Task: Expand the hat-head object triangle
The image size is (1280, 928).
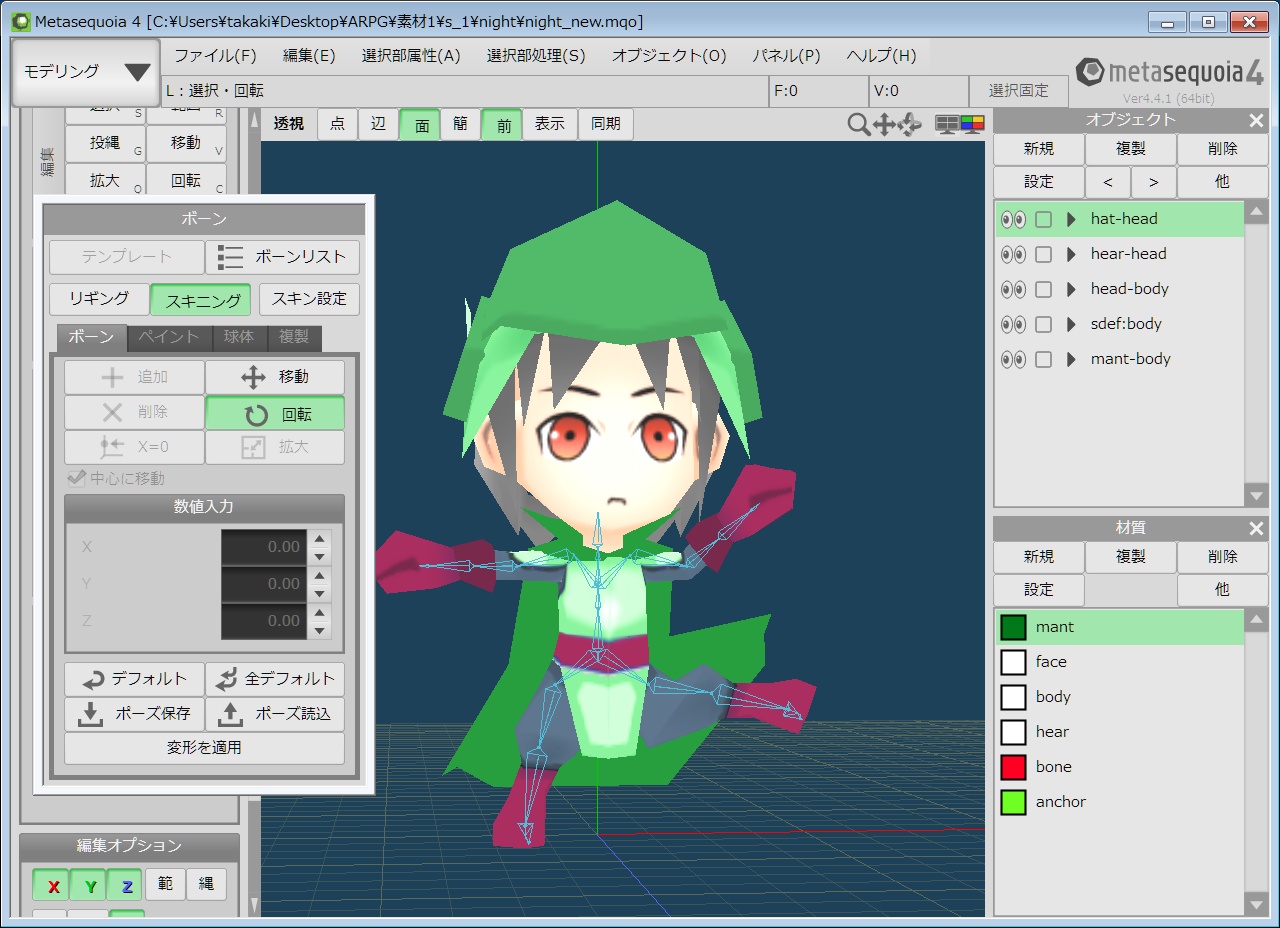Action: click(1071, 219)
